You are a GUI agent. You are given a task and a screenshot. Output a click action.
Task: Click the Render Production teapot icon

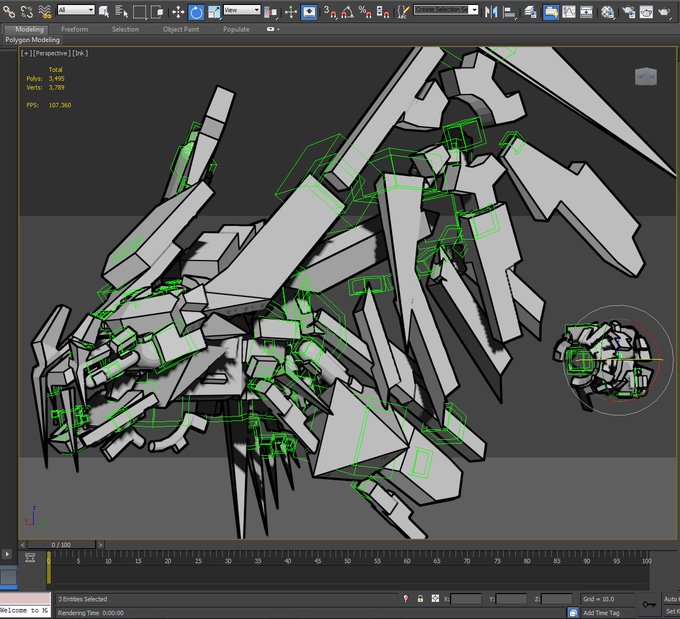pyautogui.click(x=664, y=11)
